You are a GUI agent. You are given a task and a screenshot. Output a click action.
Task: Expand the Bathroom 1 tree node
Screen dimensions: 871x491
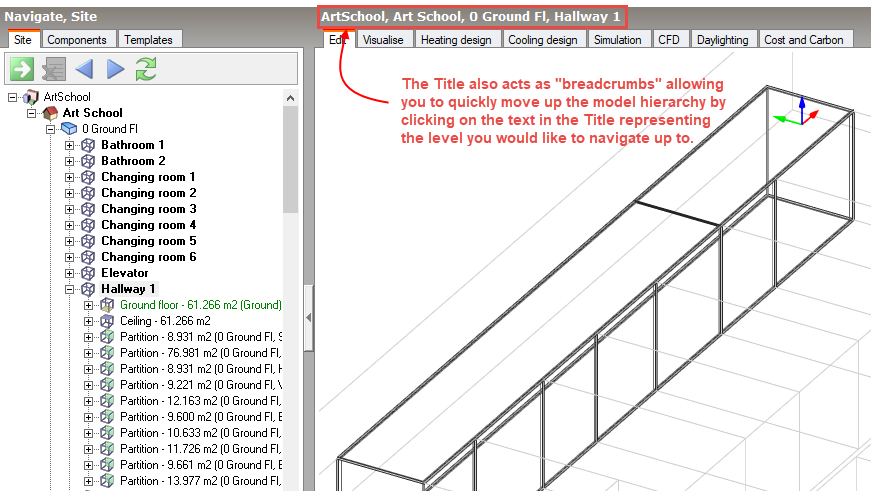tap(70, 145)
